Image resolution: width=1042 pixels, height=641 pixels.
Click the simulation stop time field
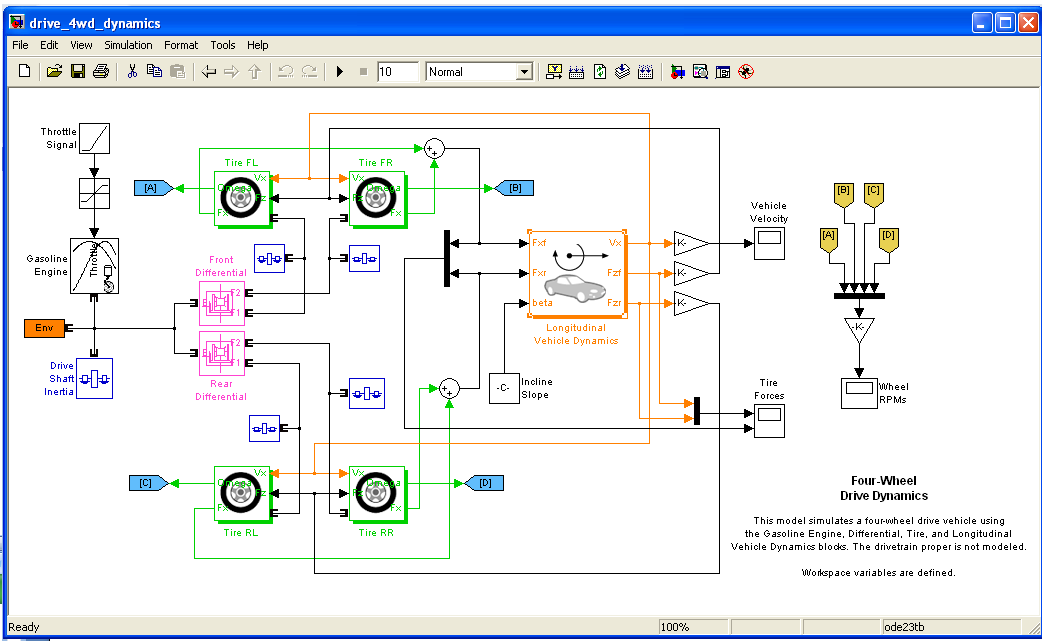(397, 72)
